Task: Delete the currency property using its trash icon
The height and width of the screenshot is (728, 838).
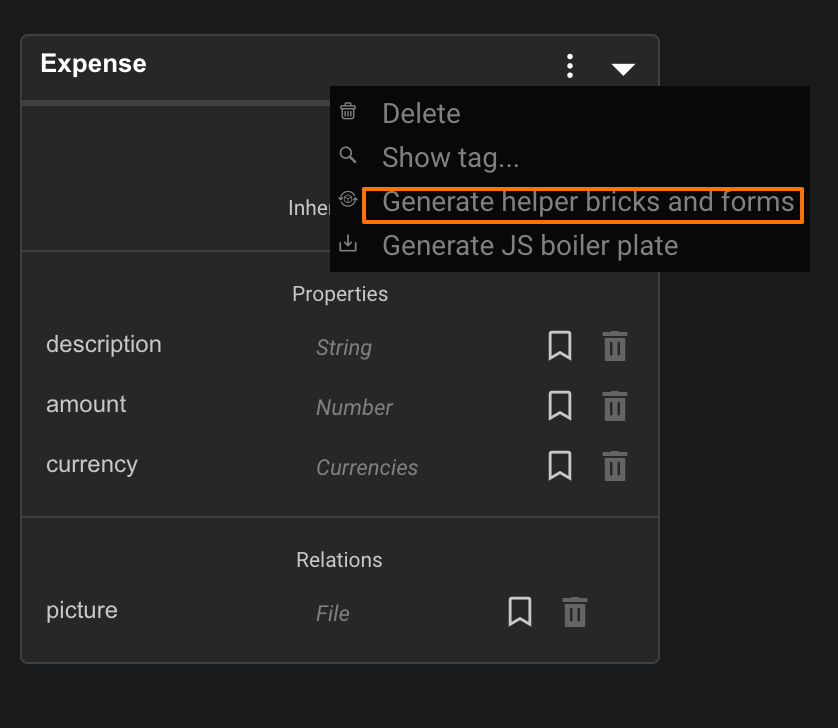Action: tap(613, 467)
